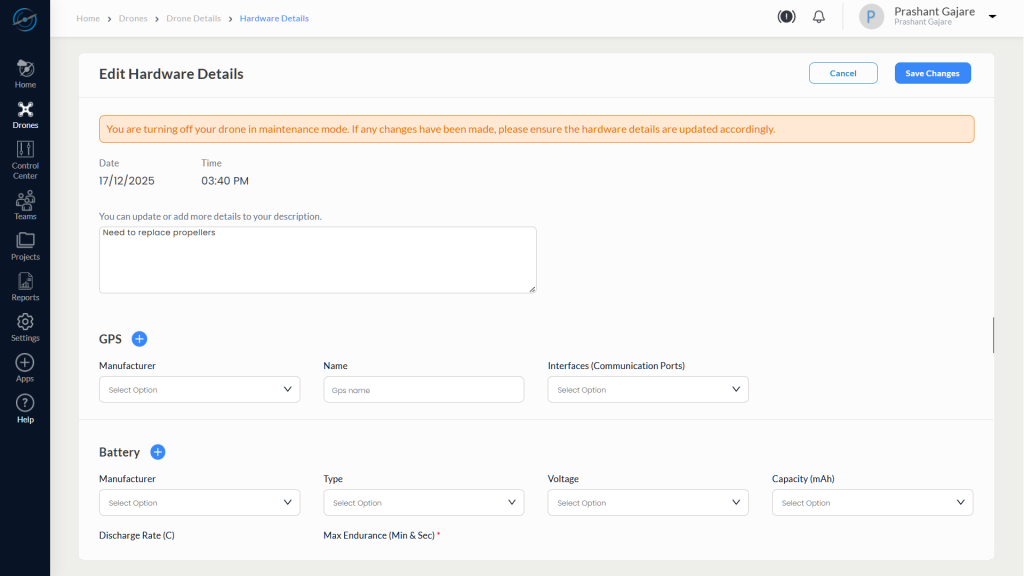Click the Save Changes button

[932, 73]
